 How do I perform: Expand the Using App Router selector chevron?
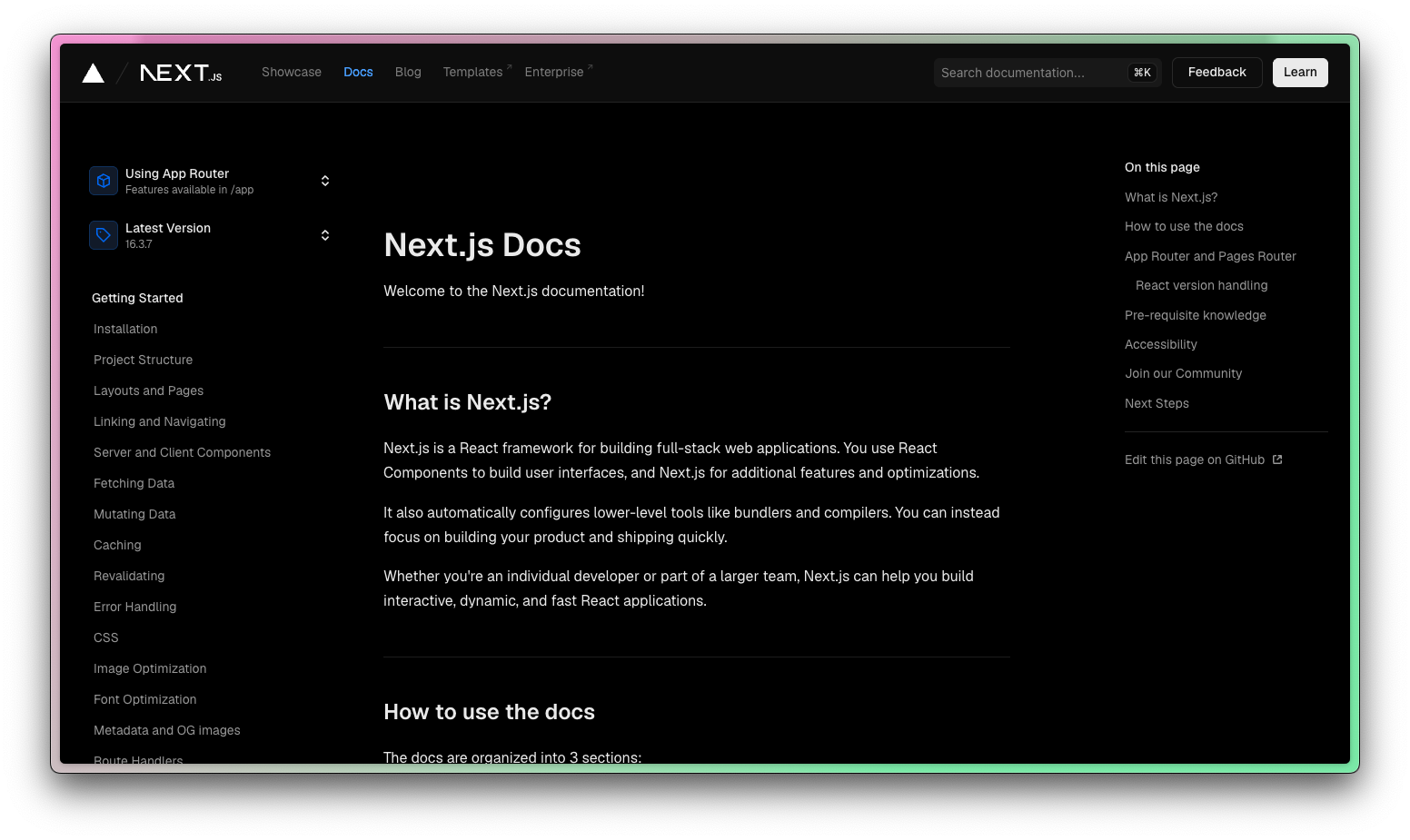tap(325, 181)
